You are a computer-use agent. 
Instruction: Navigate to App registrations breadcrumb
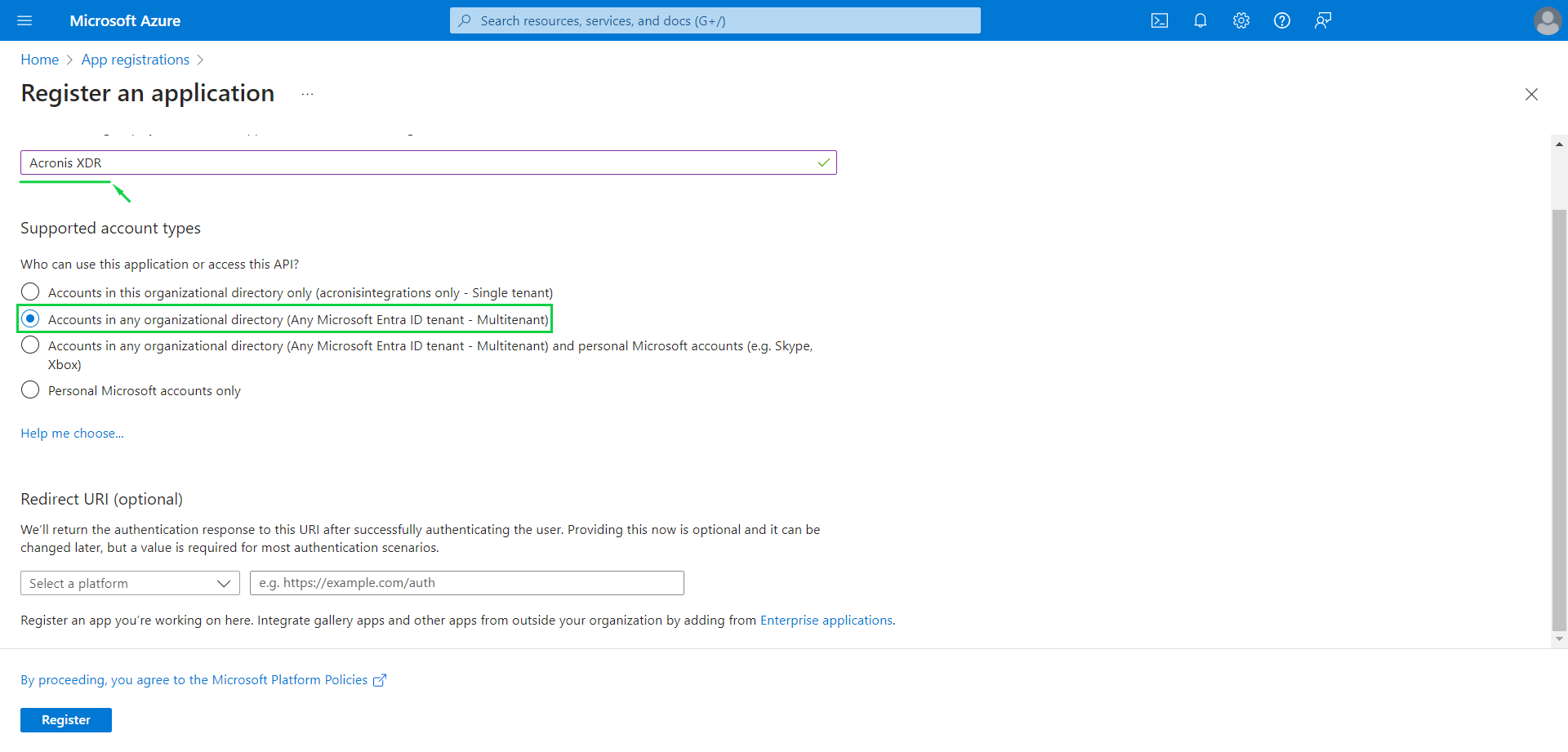coord(135,59)
